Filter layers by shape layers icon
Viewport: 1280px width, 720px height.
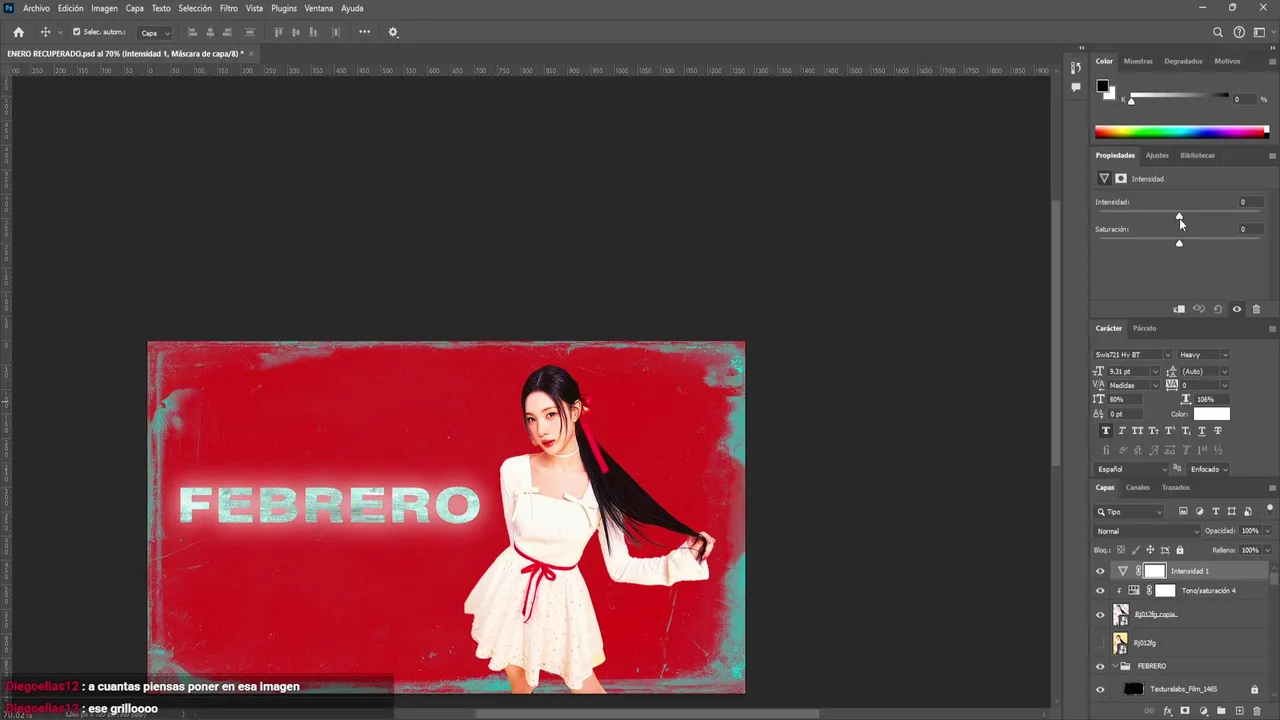point(1232,511)
